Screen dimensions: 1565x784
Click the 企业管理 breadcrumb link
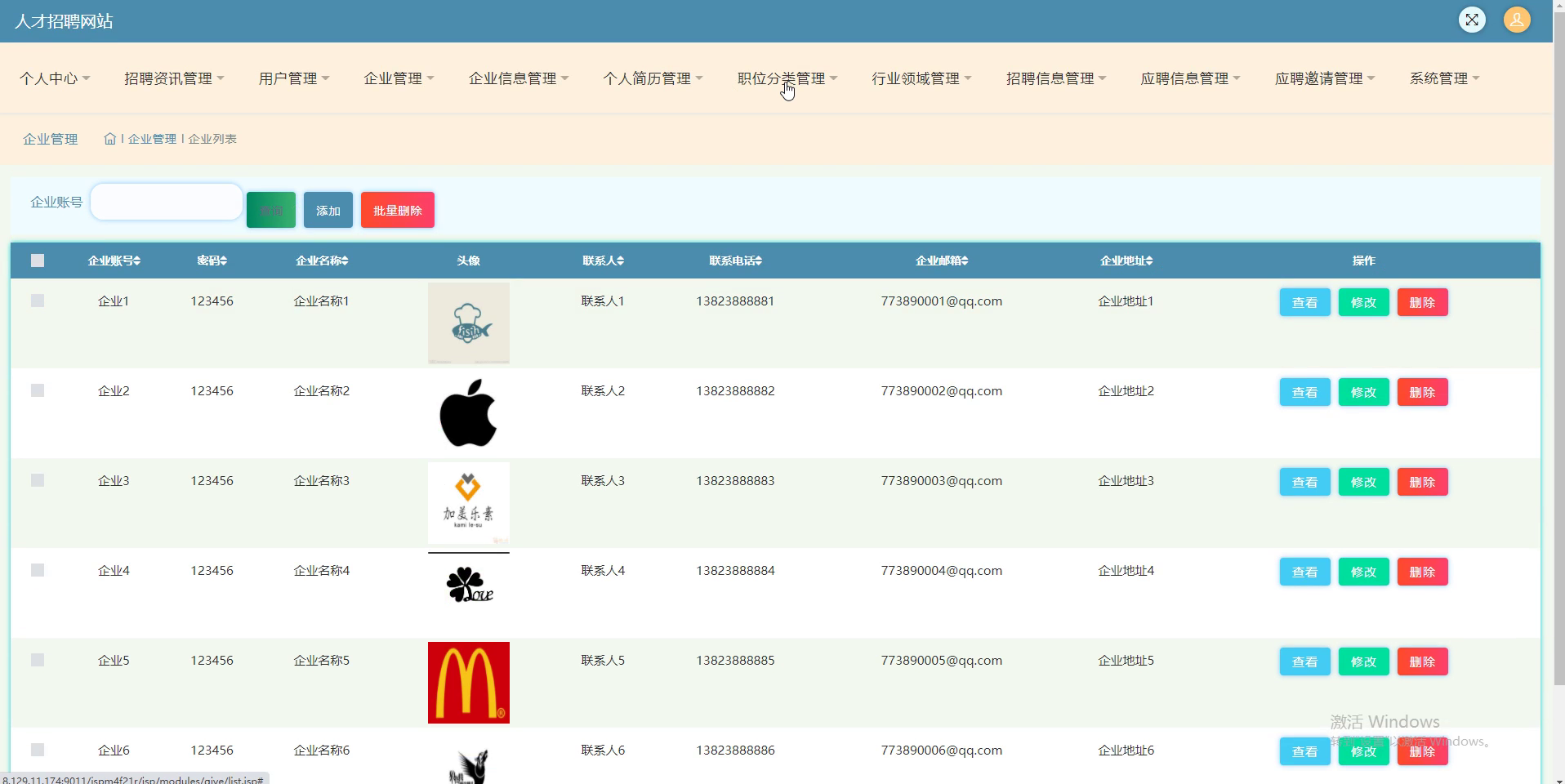tap(152, 139)
